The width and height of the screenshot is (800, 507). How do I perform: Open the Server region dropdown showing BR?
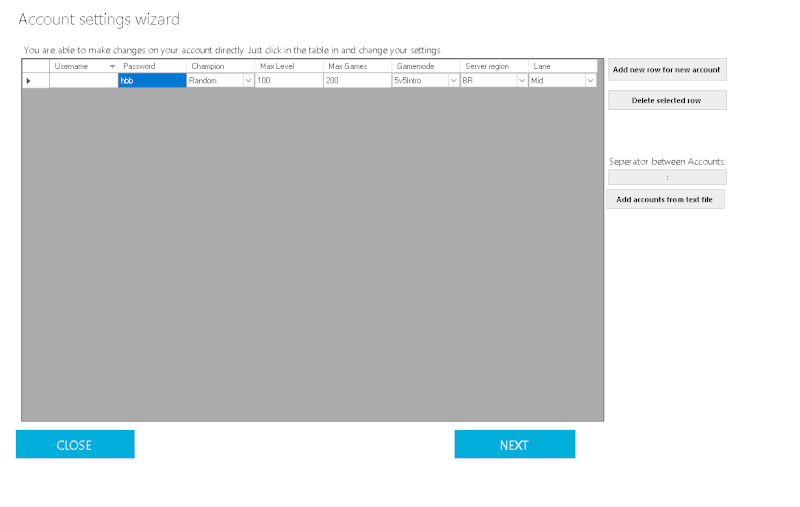click(521, 81)
